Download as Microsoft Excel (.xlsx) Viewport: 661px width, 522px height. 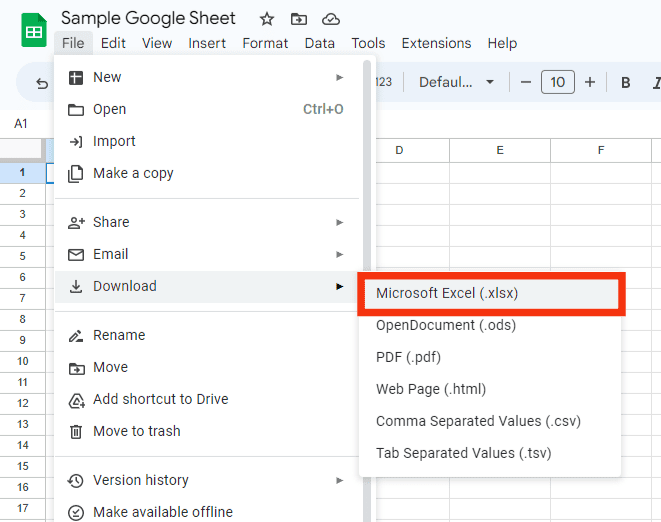pyautogui.click(x=492, y=293)
